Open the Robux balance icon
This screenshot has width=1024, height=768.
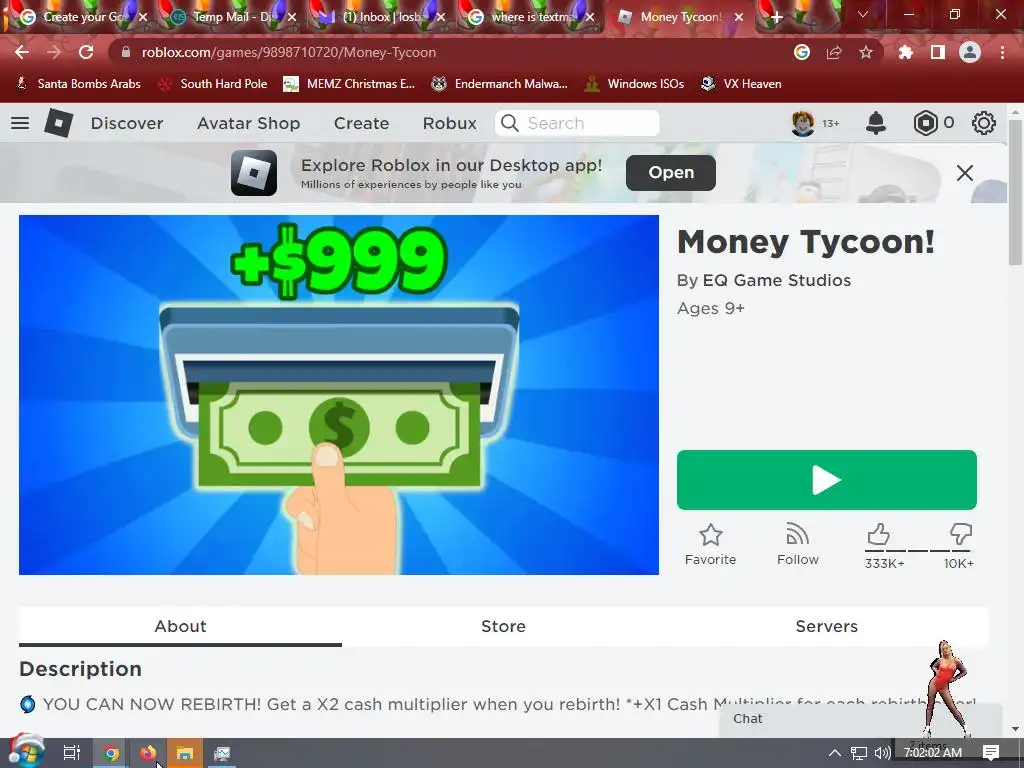pos(925,123)
